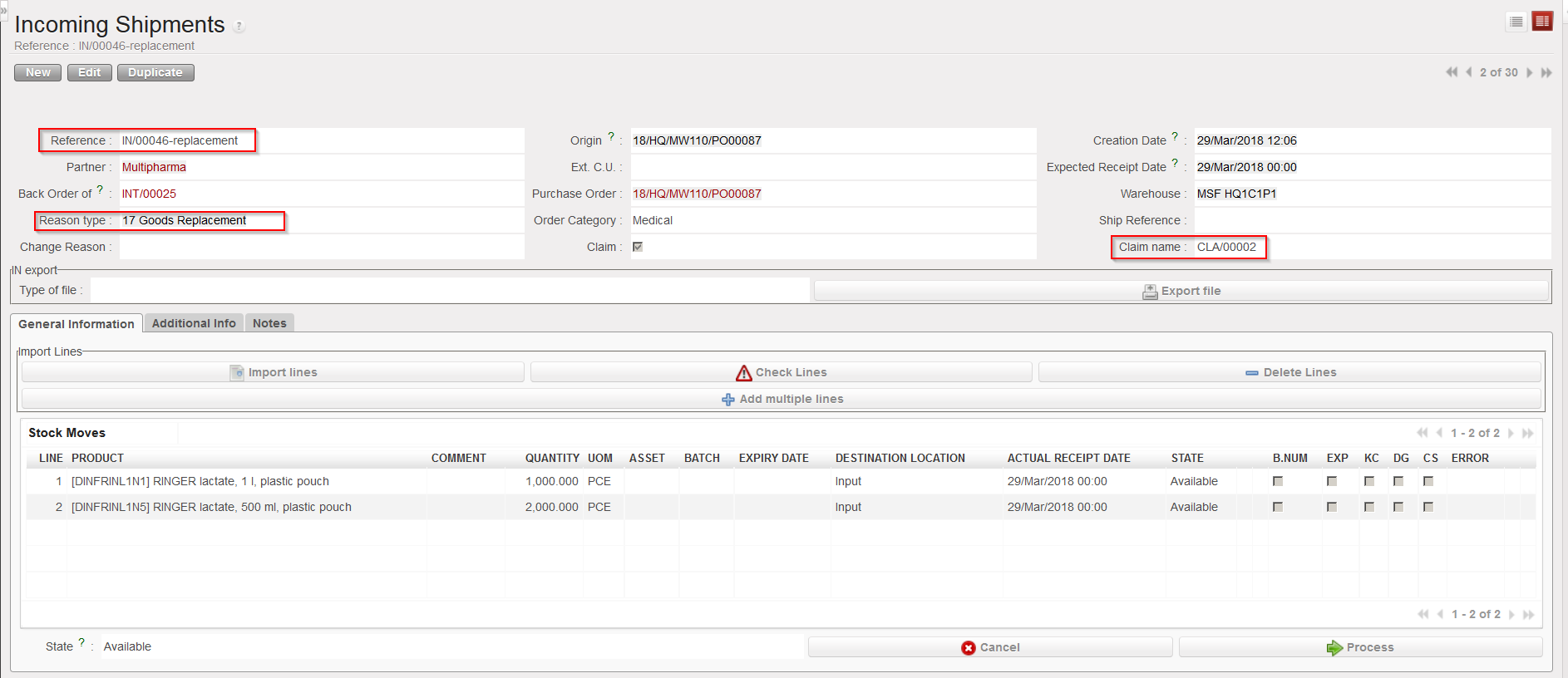Select the RINGER lactate 500 ml row
Screen dimensions: 1568x678
click(211, 507)
